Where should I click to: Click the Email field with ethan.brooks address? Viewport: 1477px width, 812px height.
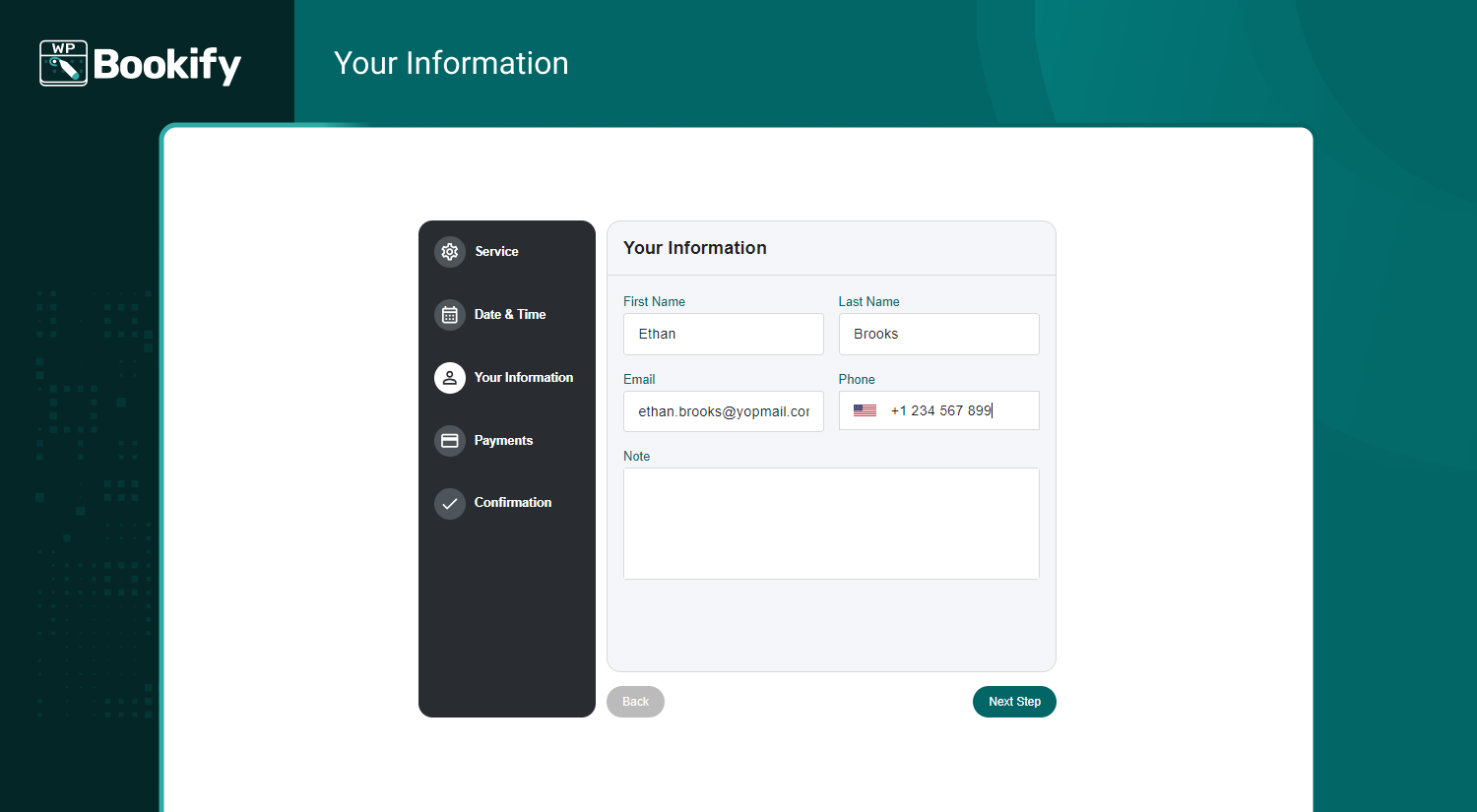[724, 411]
